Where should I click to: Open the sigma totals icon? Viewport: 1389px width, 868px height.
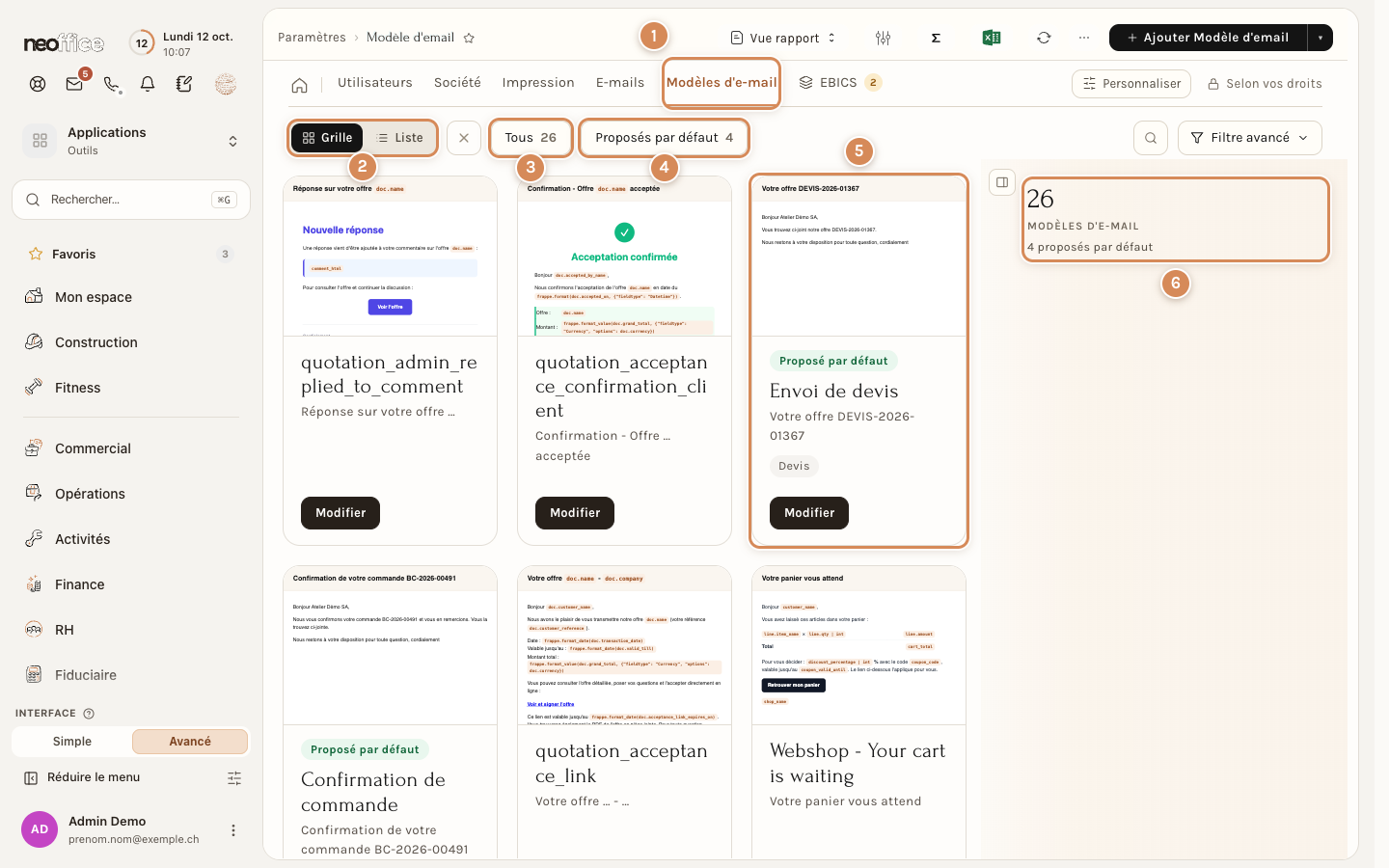pyautogui.click(x=936, y=38)
